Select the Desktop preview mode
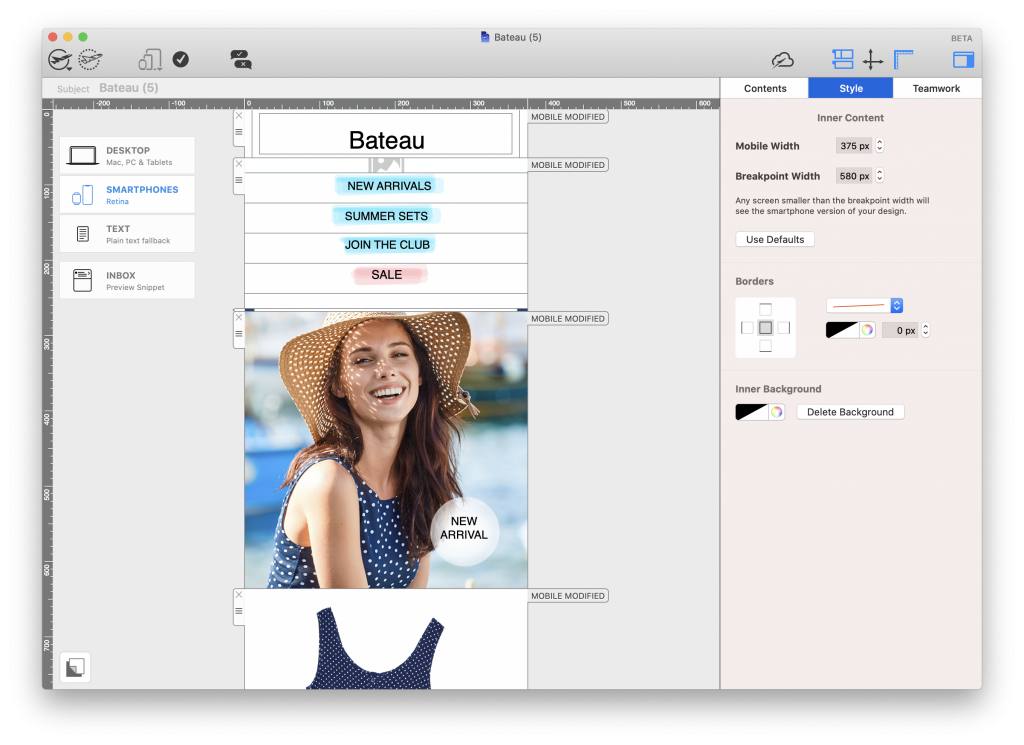Image resolution: width=1024 pixels, height=745 pixels. tap(127, 155)
